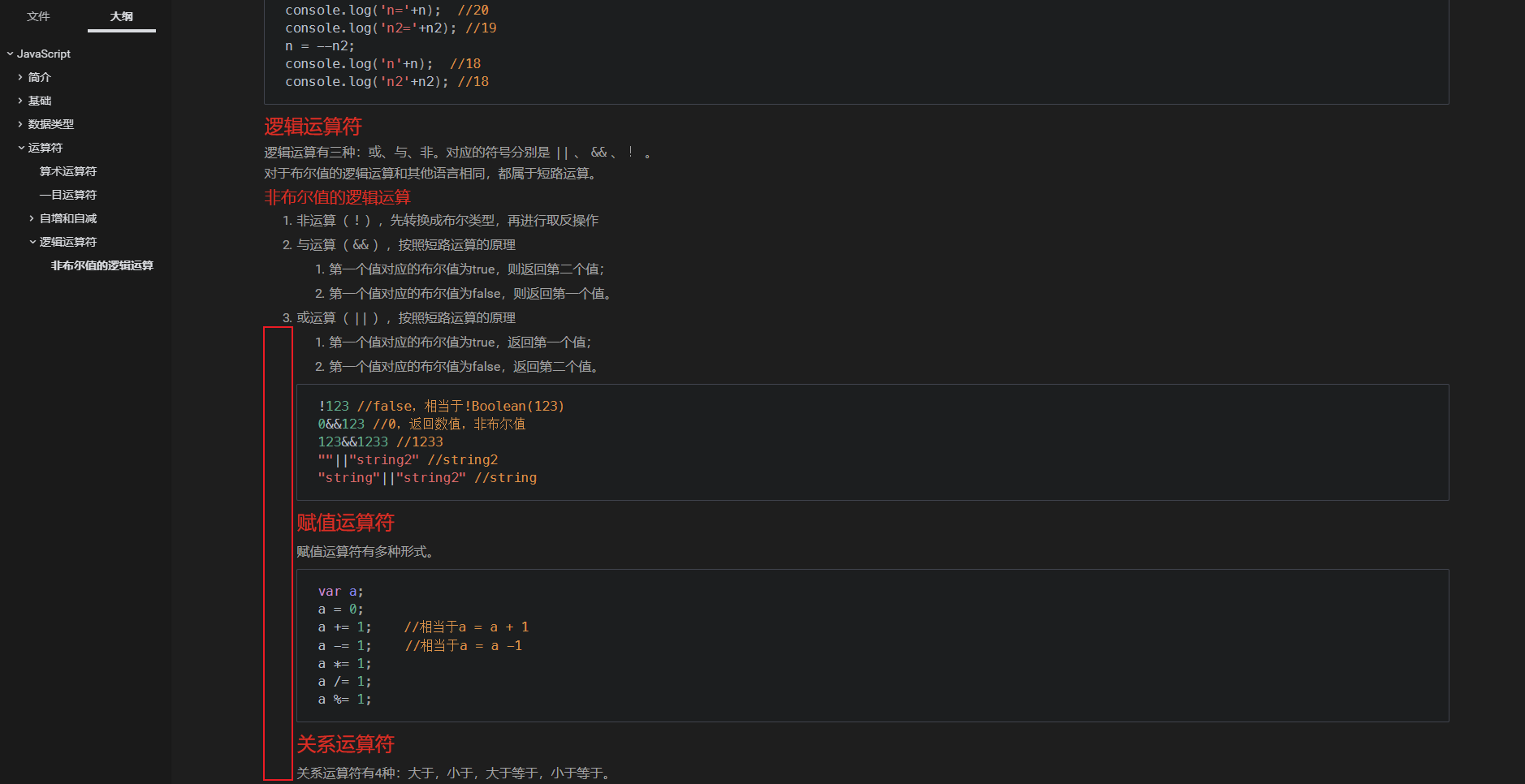Screen dimensions: 1525x784
Task: Click the sub-item '第一个值对应的布尔值为false，返回第二个值'
Action: tap(464, 367)
